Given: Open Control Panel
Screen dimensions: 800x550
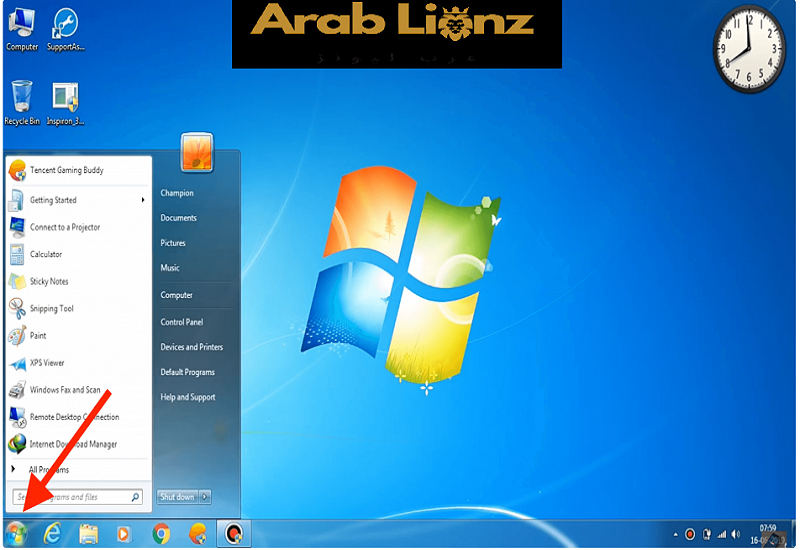Looking at the screenshot, I should 182,322.
